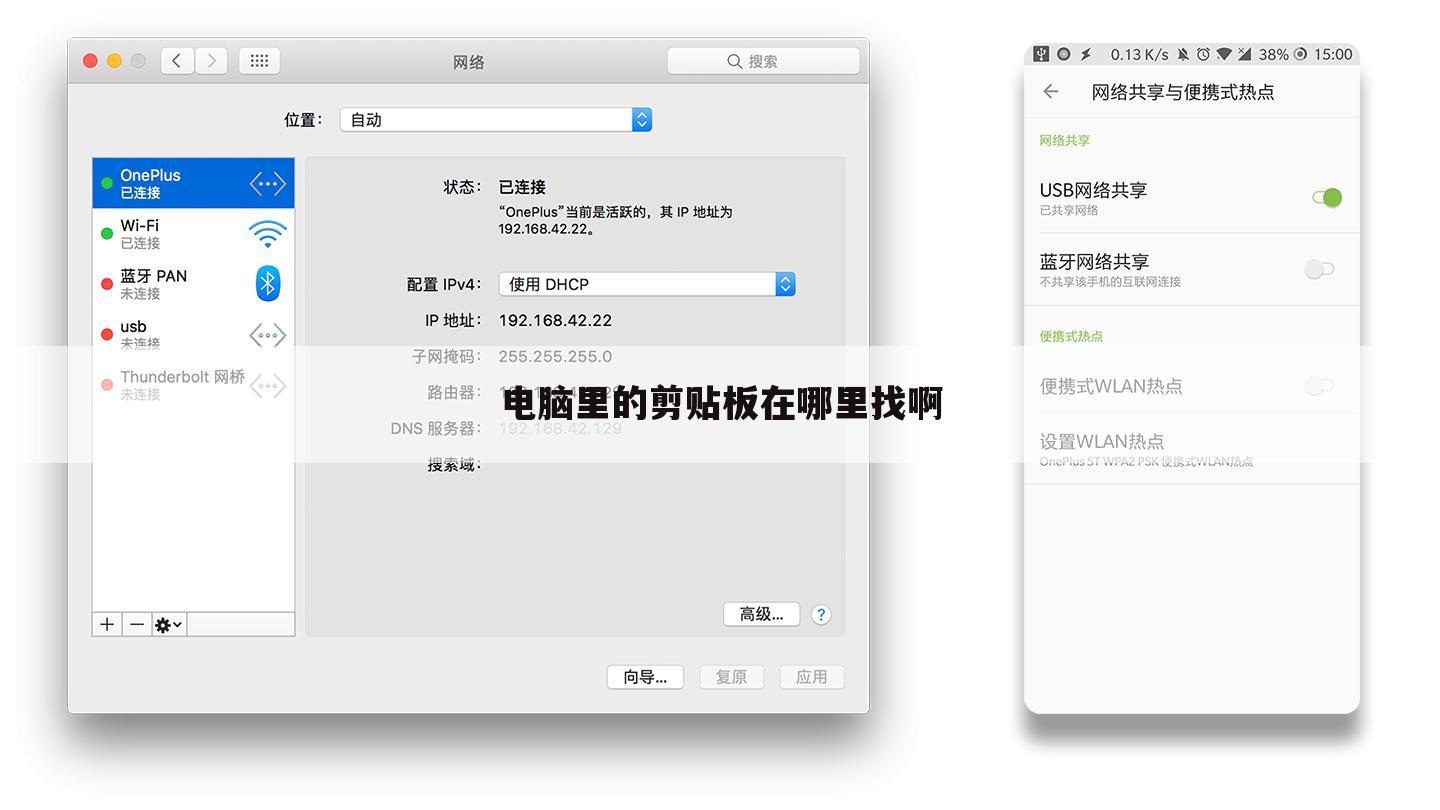This screenshot has width=1440, height=810.
Task: Open the gear action menu below service list
Action: [169, 624]
